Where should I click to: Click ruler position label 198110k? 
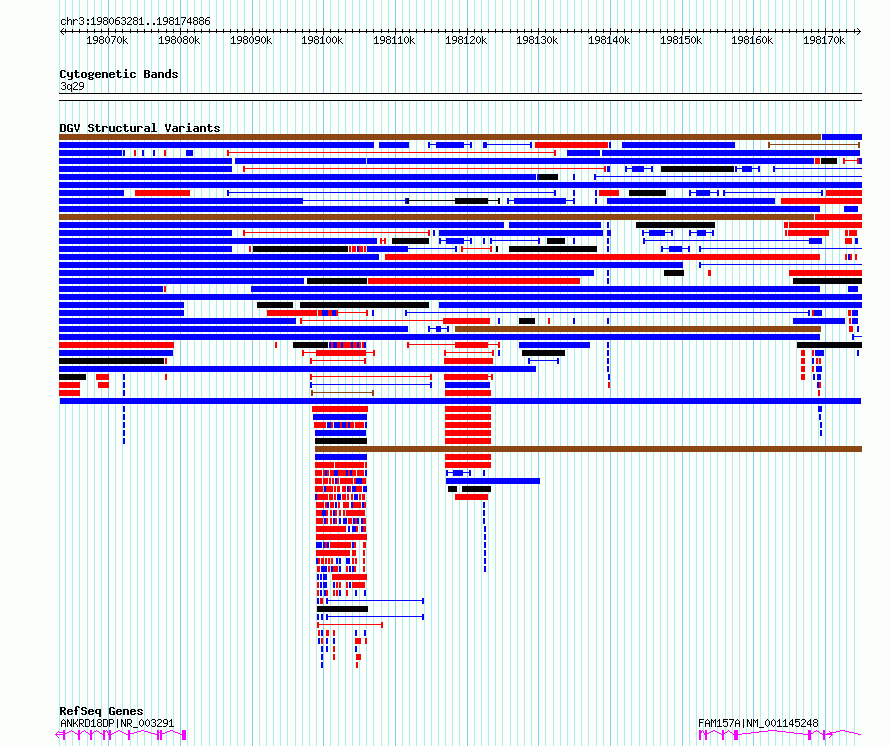pyautogui.click(x=394, y=40)
